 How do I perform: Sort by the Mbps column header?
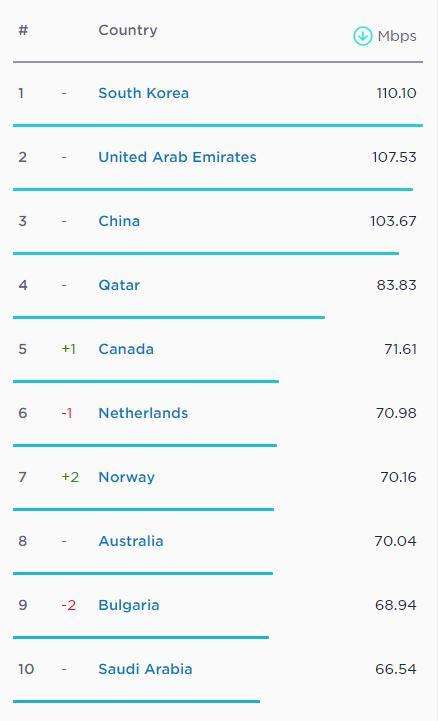click(397, 36)
